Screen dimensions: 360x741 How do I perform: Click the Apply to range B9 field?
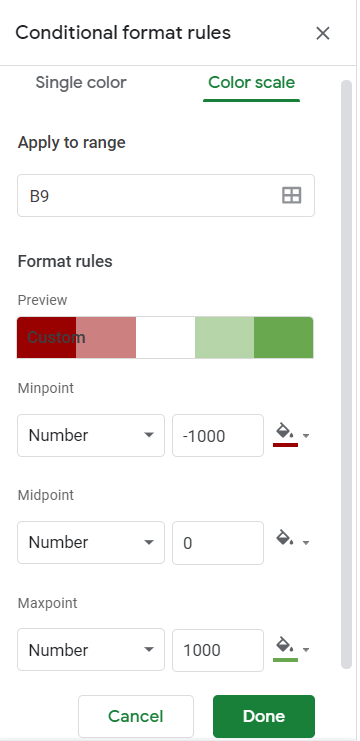166,195
